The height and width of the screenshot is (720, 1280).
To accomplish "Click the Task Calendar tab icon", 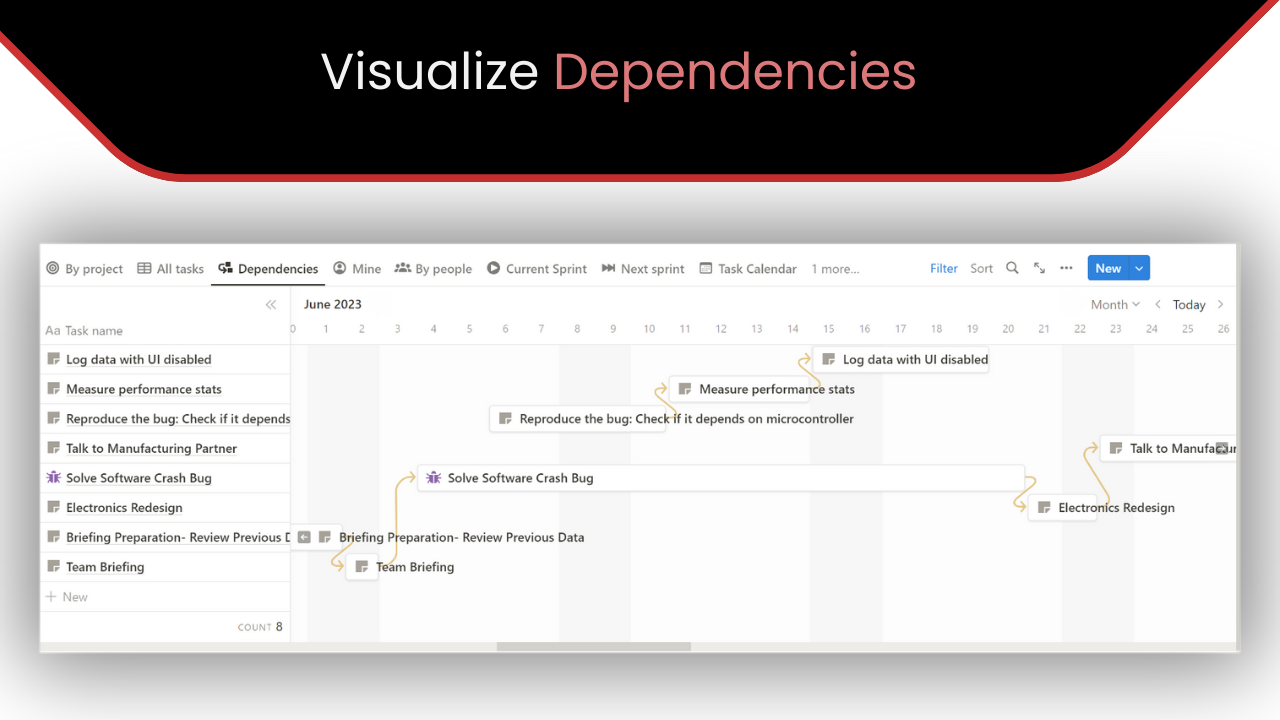I will [706, 268].
